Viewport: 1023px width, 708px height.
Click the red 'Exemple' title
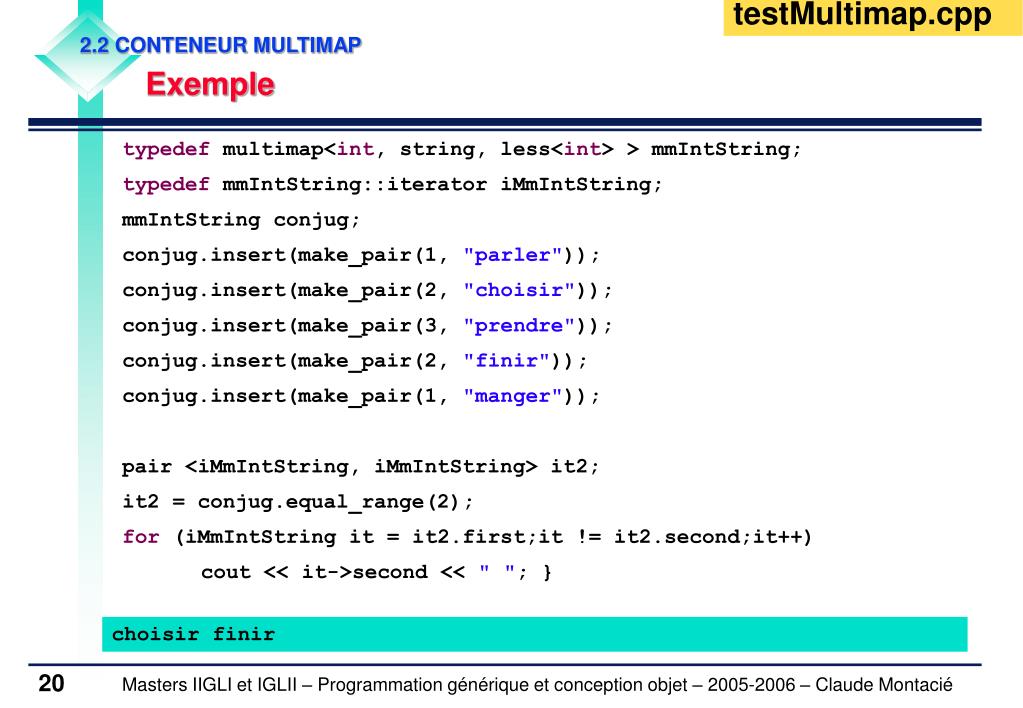[x=210, y=85]
